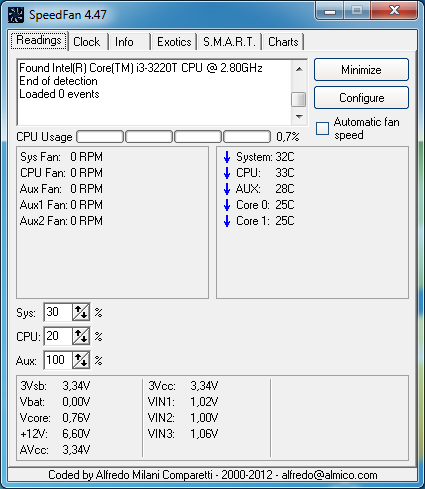
Task: Click the Sys speed percent spinner arrows
Action: 81,312
